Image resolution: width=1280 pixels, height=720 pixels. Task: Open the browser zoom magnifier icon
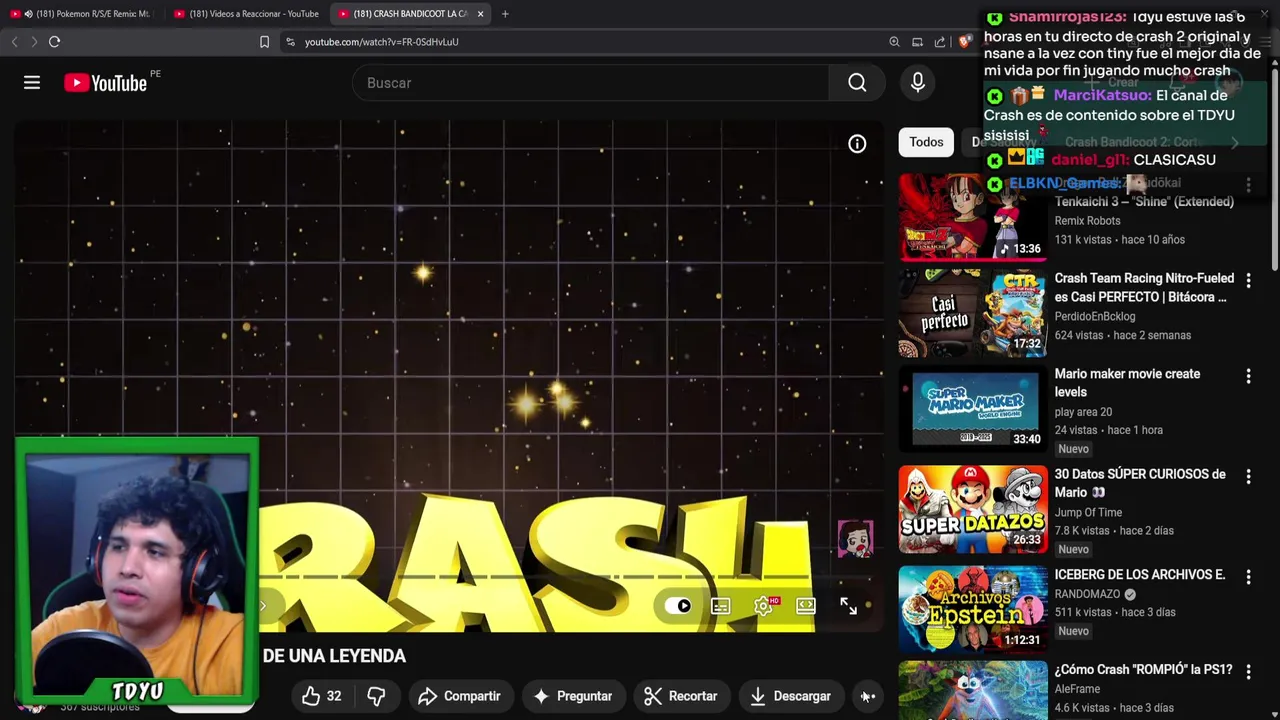point(894,42)
